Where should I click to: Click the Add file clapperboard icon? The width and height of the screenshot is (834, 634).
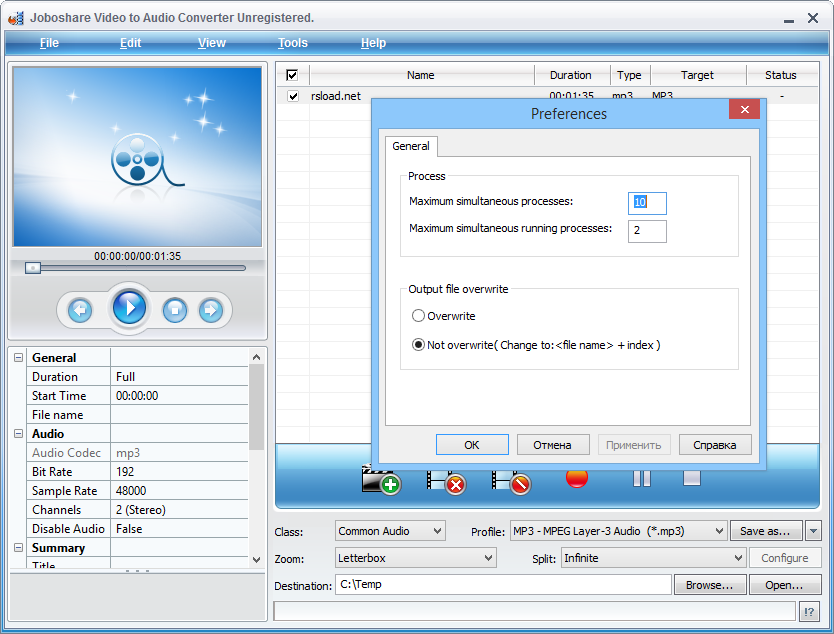[381, 479]
